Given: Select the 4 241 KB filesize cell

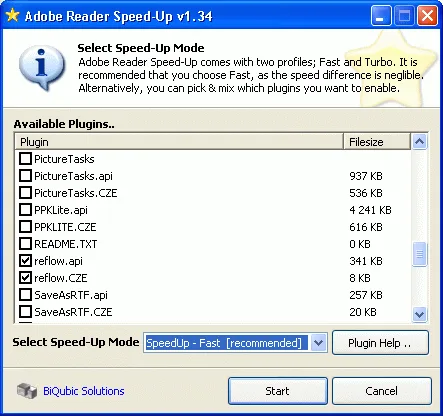Looking at the screenshot, I should (x=370, y=210).
